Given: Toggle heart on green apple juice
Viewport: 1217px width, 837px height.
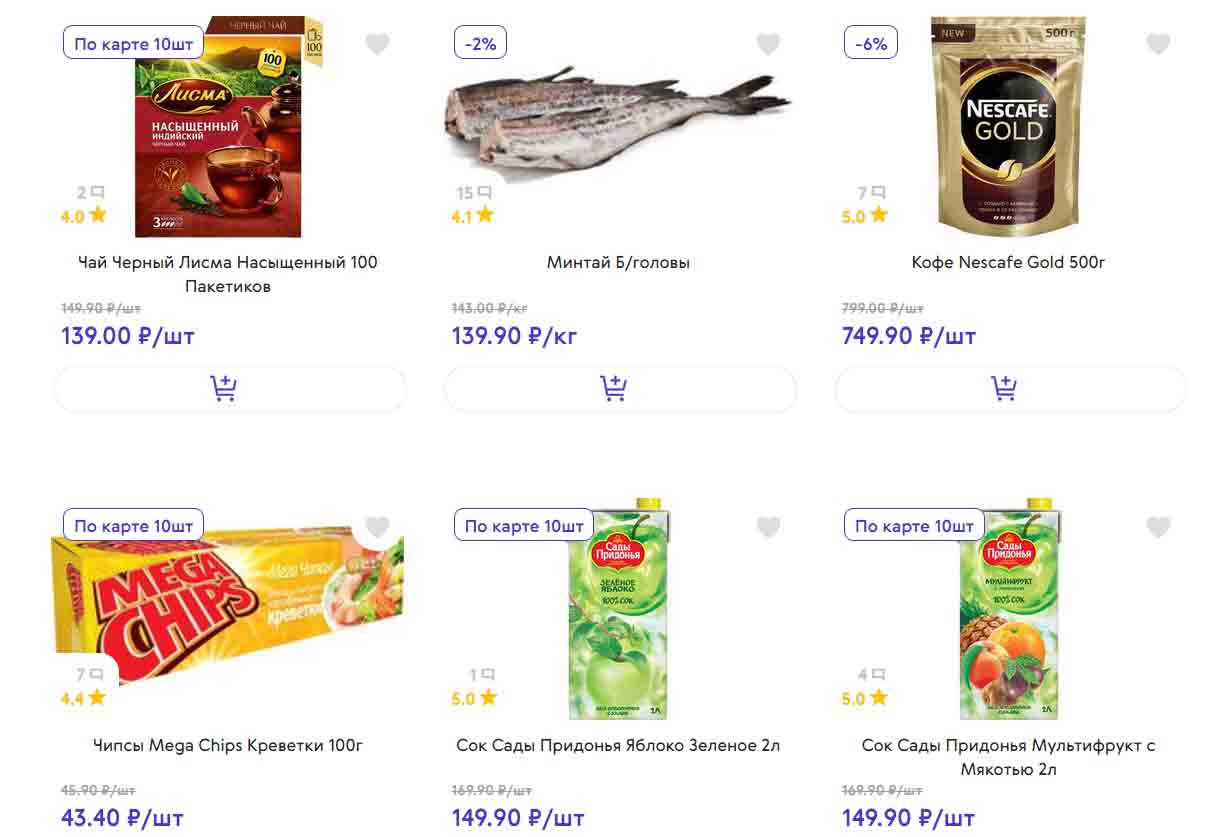Looking at the screenshot, I should pyautogui.click(x=768, y=527).
